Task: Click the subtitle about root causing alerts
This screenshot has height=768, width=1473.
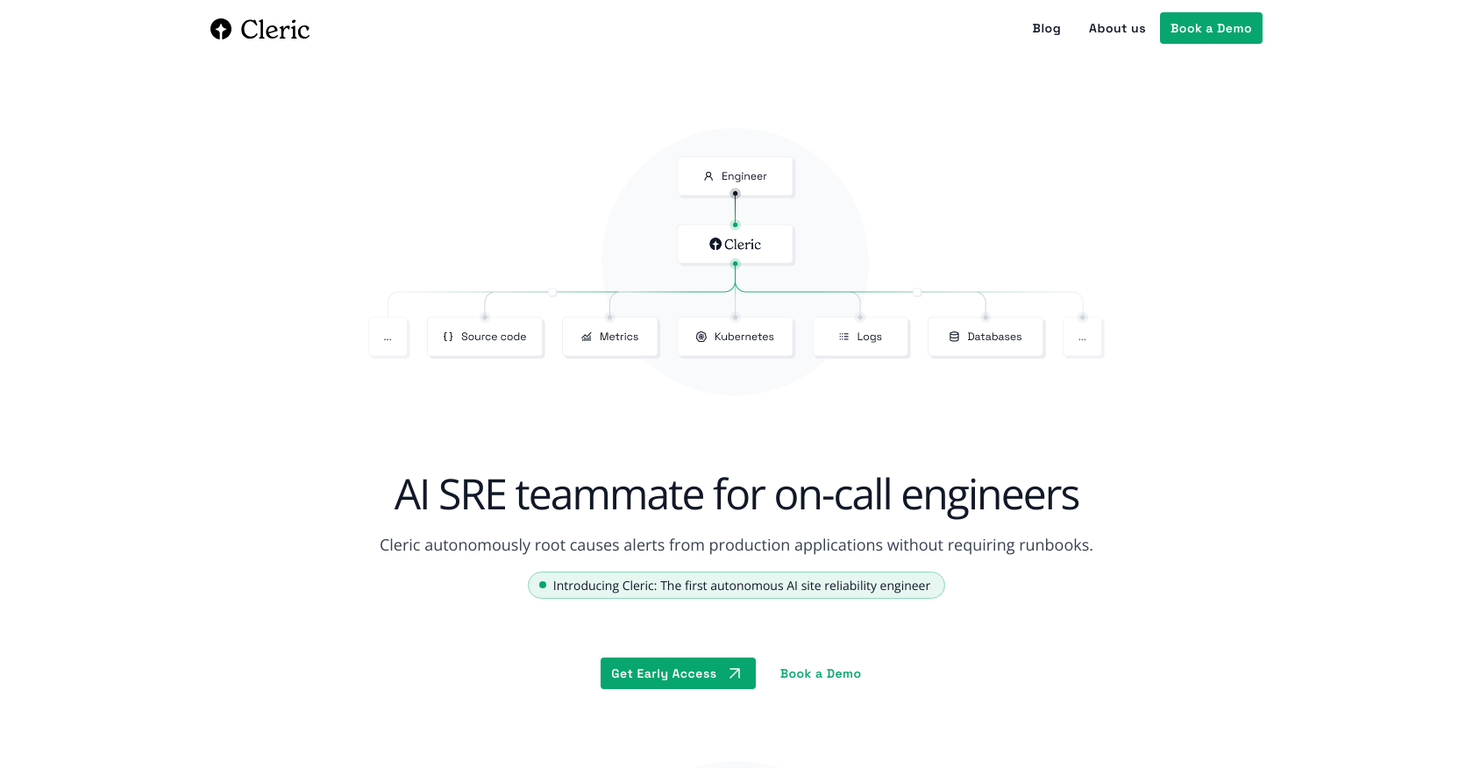Action: [x=736, y=545]
